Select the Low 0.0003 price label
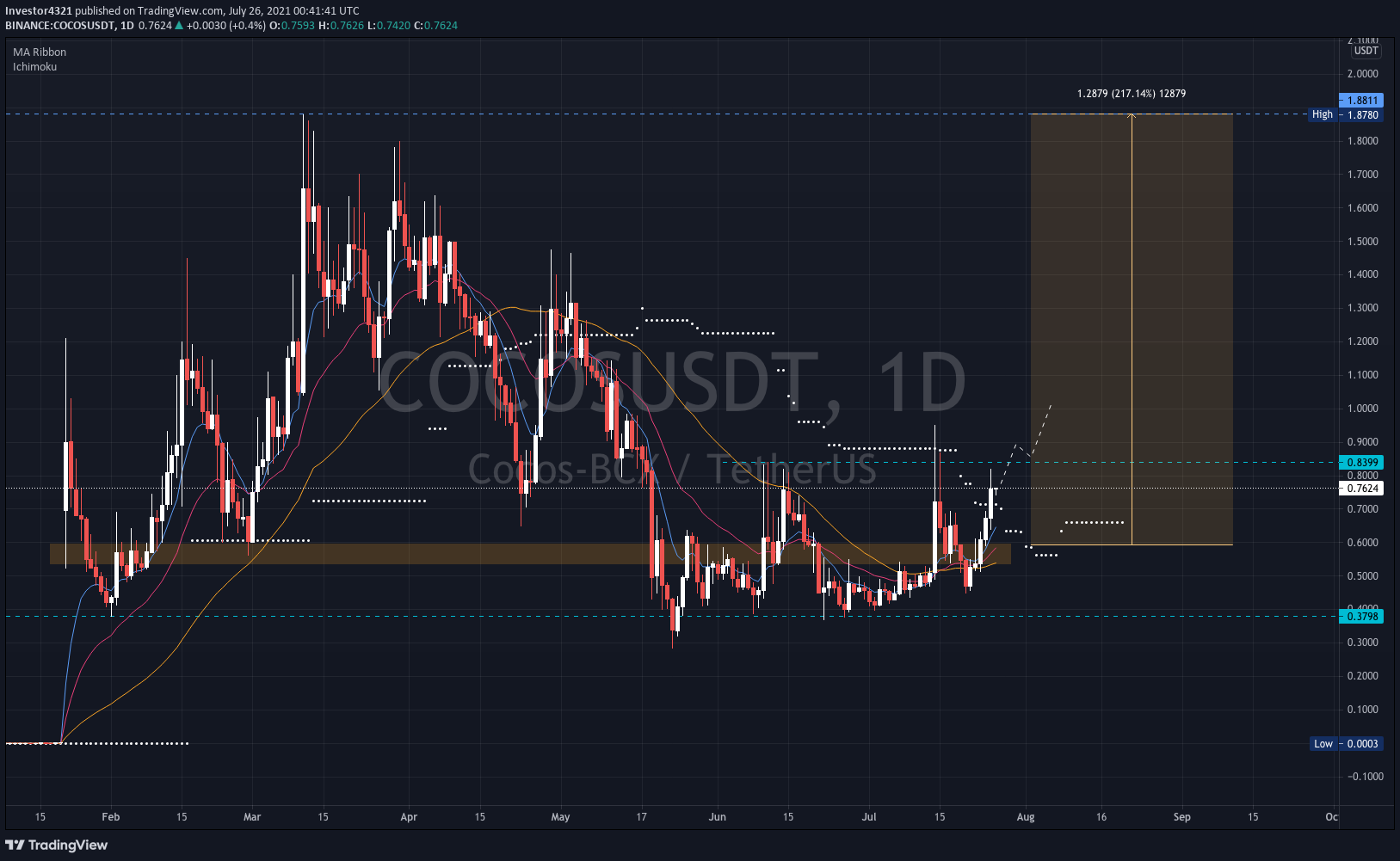Image resolution: width=1400 pixels, height=861 pixels. tap(1347, 744)
